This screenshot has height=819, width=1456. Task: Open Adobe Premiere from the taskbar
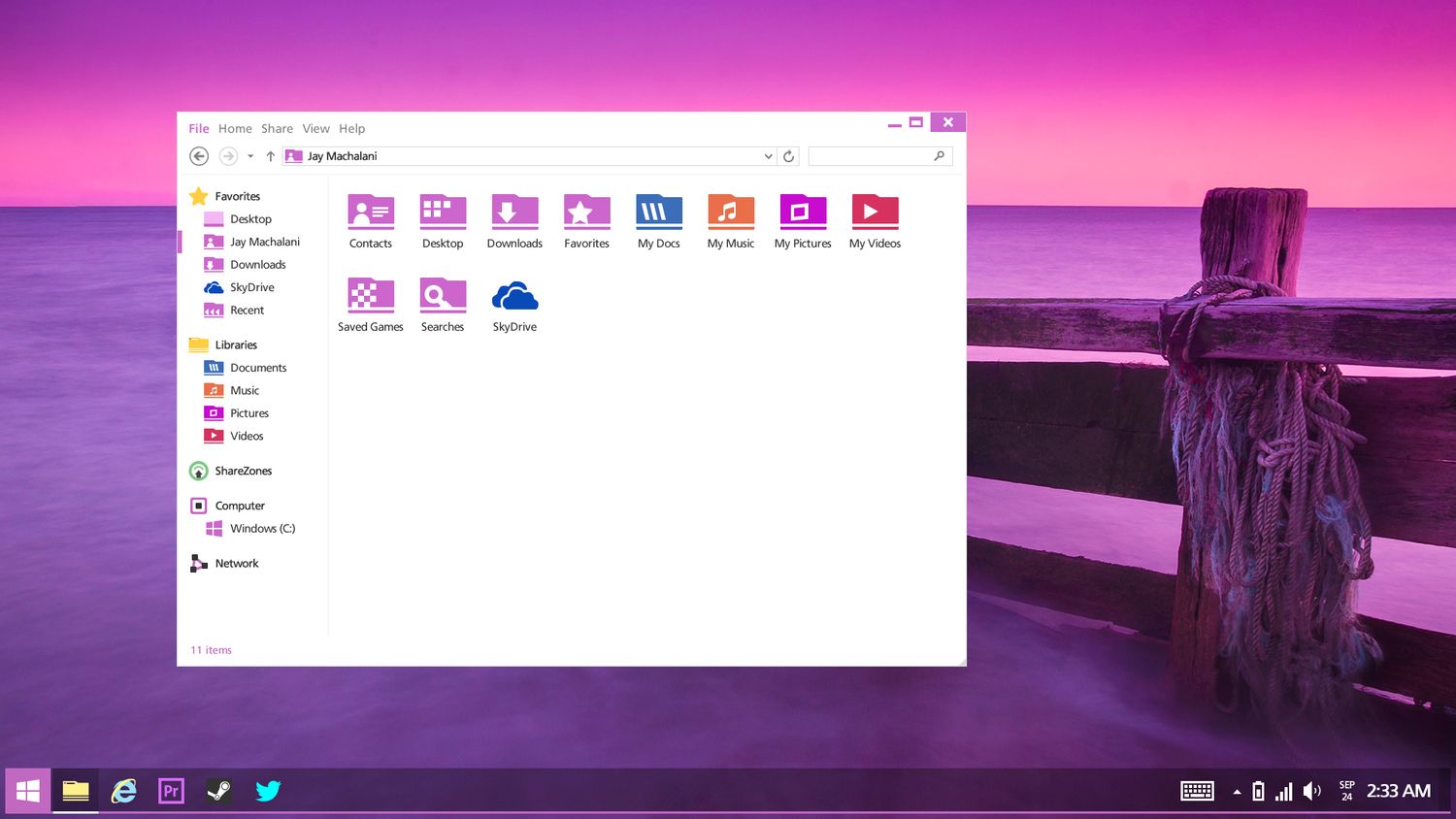(171, 791)
